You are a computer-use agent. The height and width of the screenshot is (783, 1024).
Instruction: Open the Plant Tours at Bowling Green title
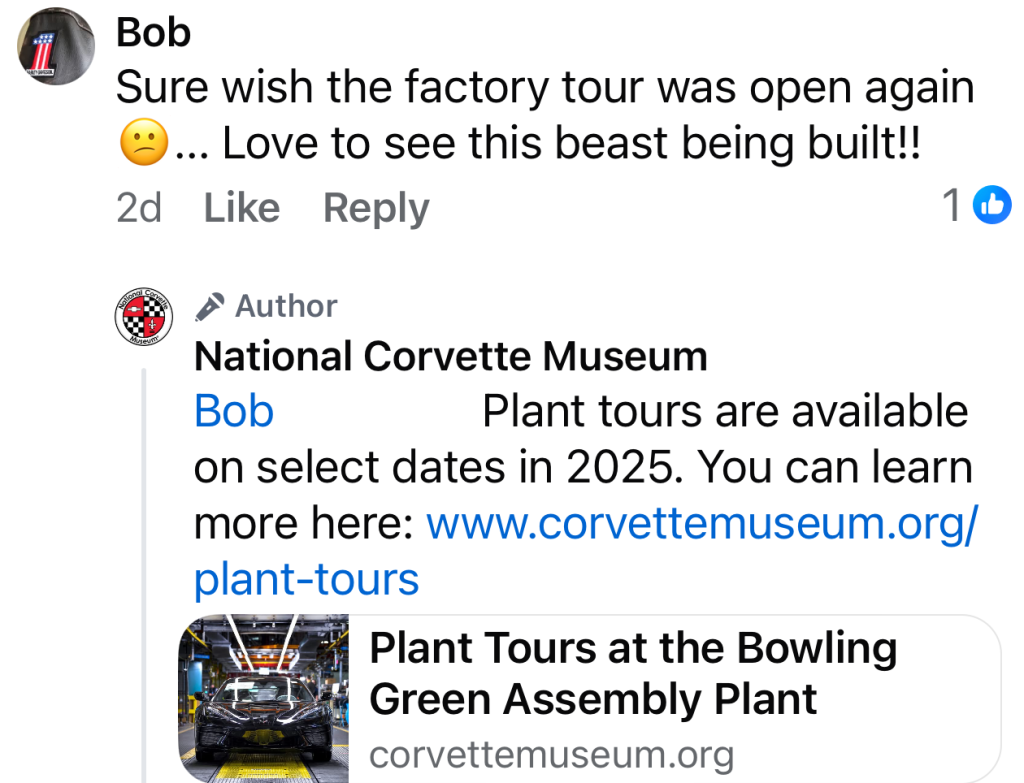pos(632,674)
